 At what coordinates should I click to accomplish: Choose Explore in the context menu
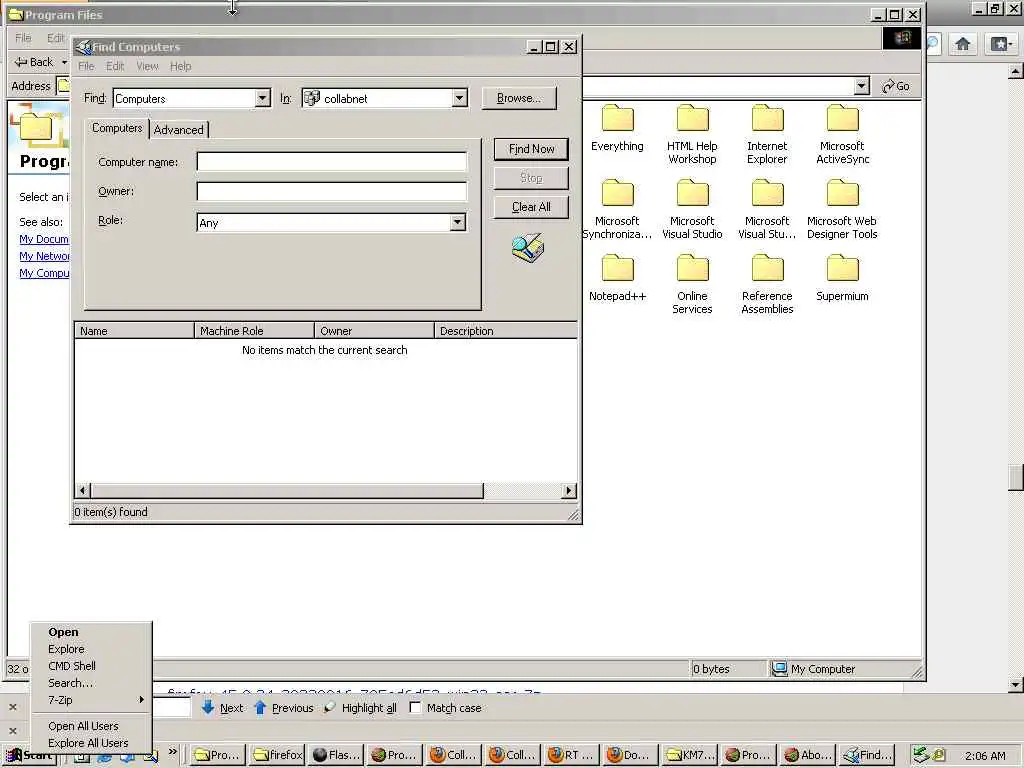tap(92, 649)
